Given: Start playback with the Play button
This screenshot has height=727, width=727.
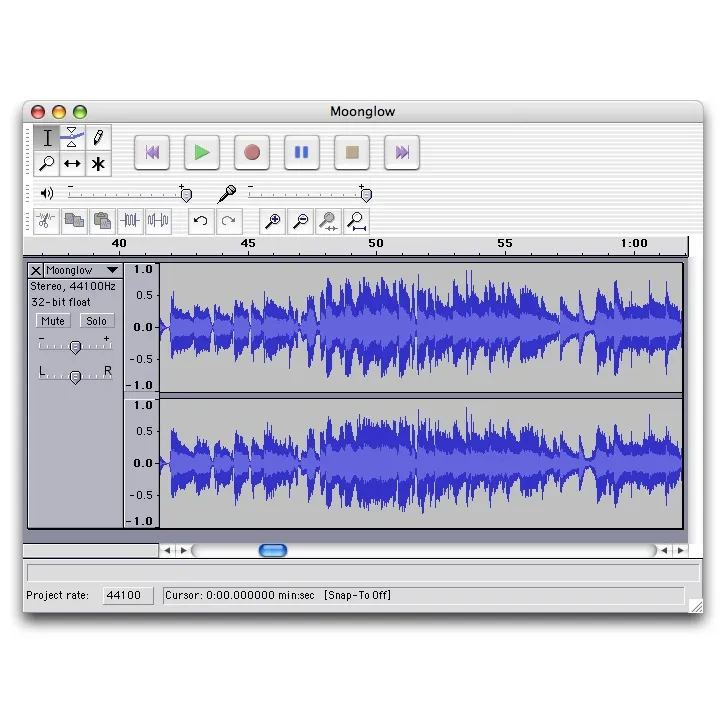Looking at the screenshot, I should pos(202,152).
